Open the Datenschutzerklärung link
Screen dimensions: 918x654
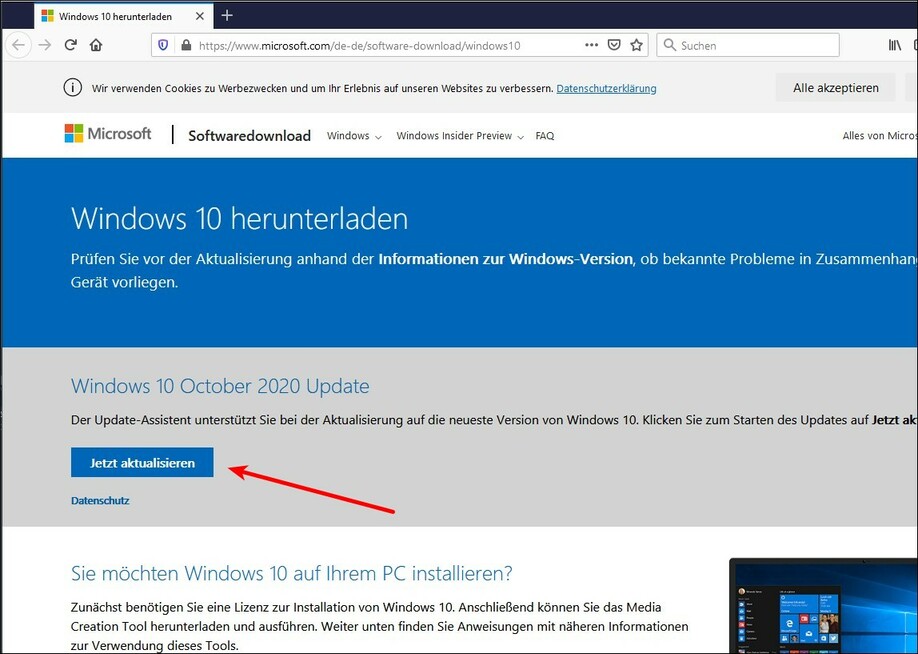click(606, 88)
